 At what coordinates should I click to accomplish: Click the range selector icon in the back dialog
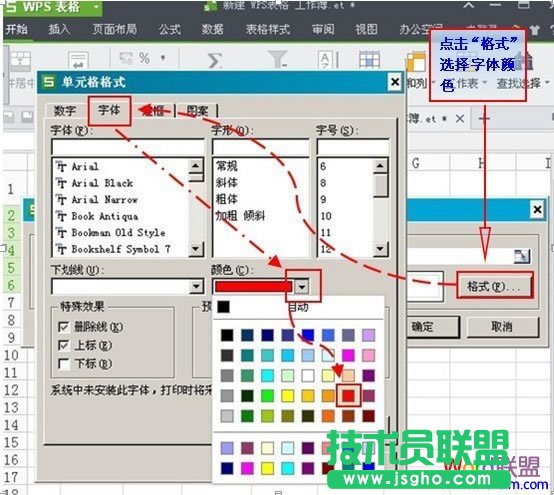point(521,256)
